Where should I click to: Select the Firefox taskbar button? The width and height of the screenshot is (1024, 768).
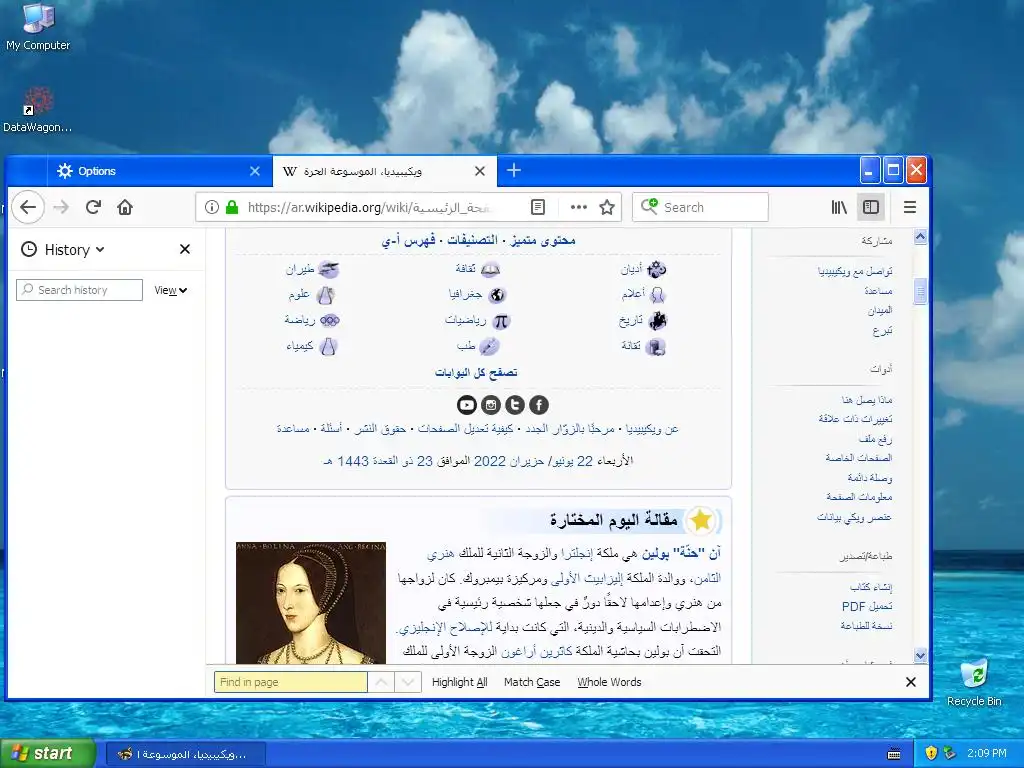tap(185, 754)
